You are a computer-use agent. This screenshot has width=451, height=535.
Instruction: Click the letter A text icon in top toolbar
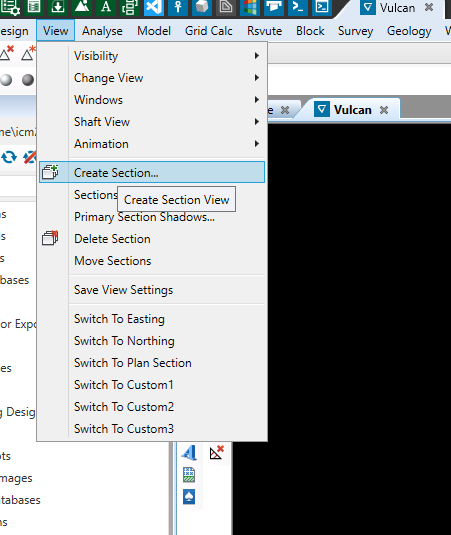pyautogui.click(x=106, y=7)
